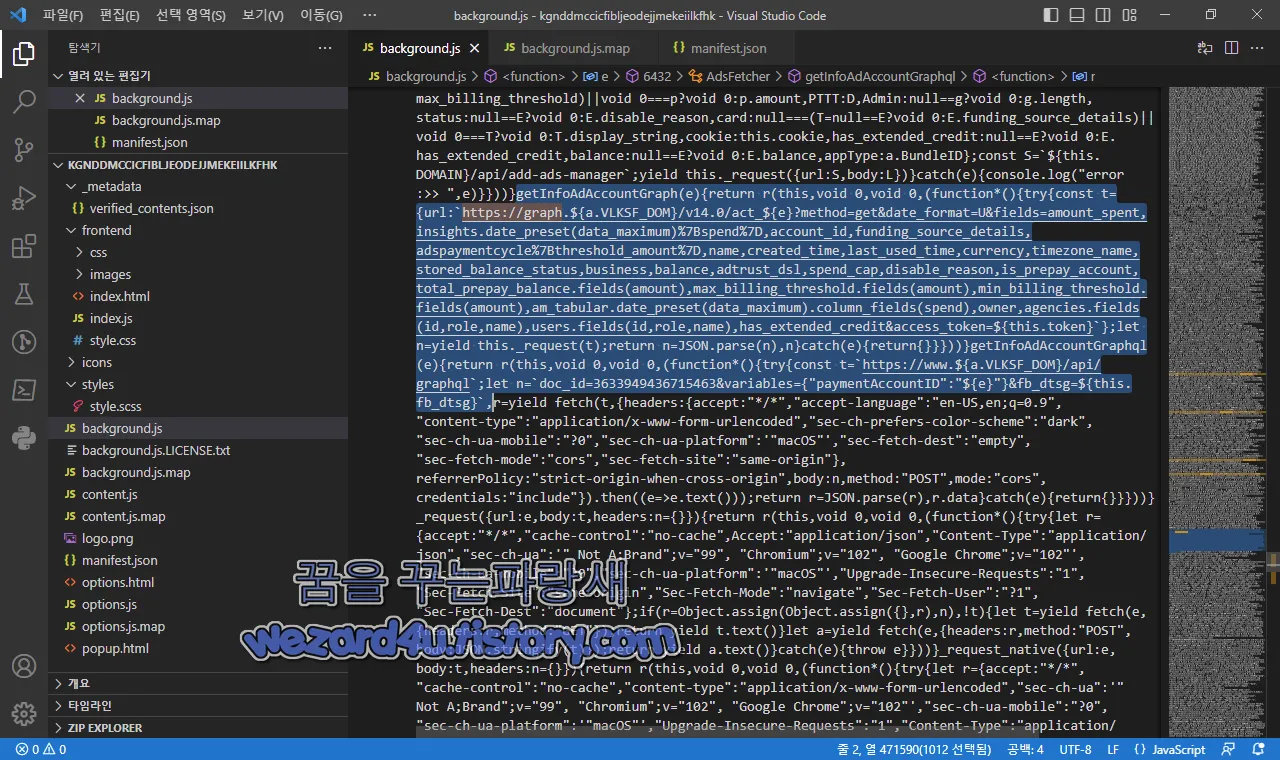
Task: Open the Run and Debug view
Action: tap(24, 198)
